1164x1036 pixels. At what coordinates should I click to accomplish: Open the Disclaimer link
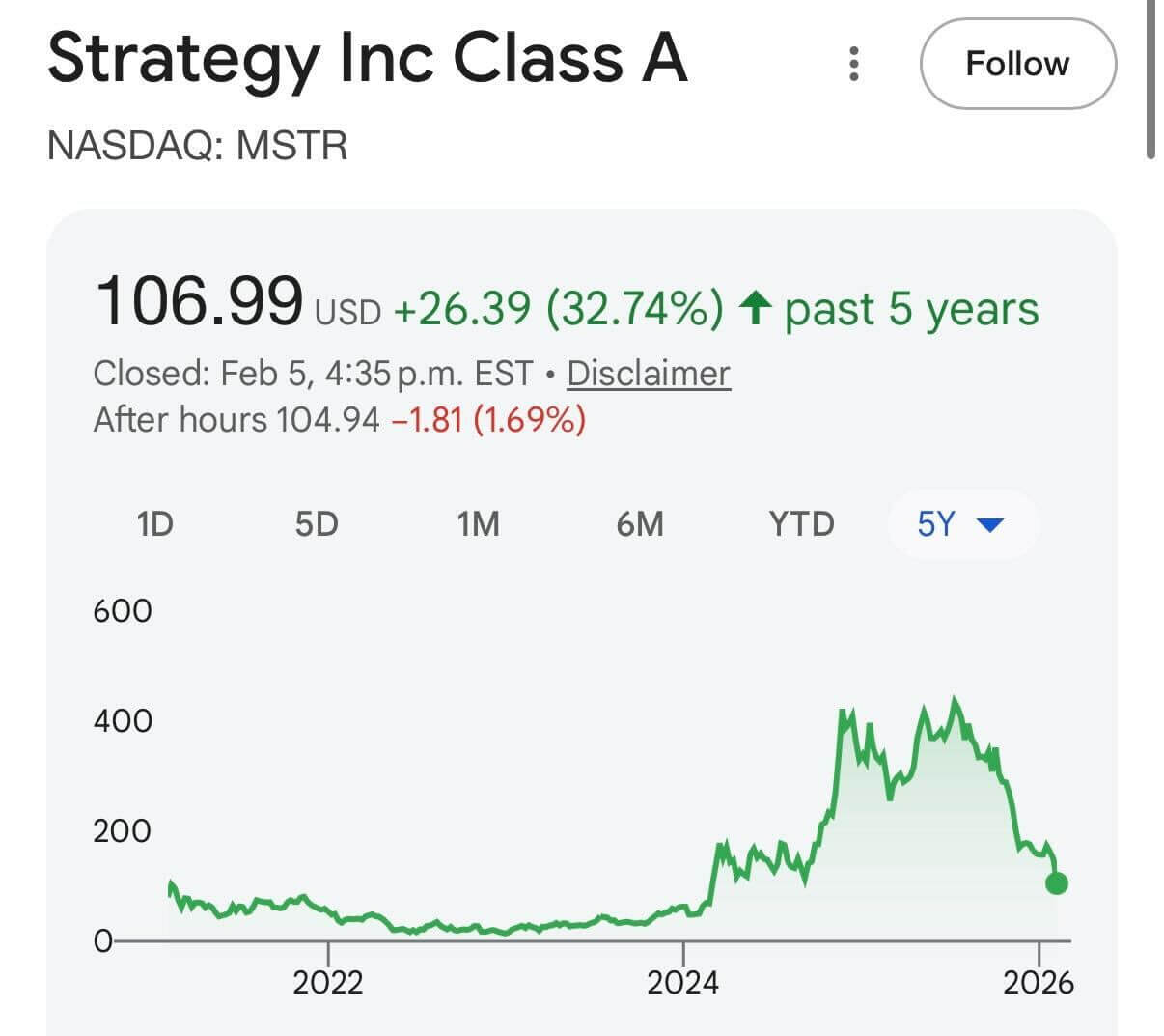[x=649, y=373]
